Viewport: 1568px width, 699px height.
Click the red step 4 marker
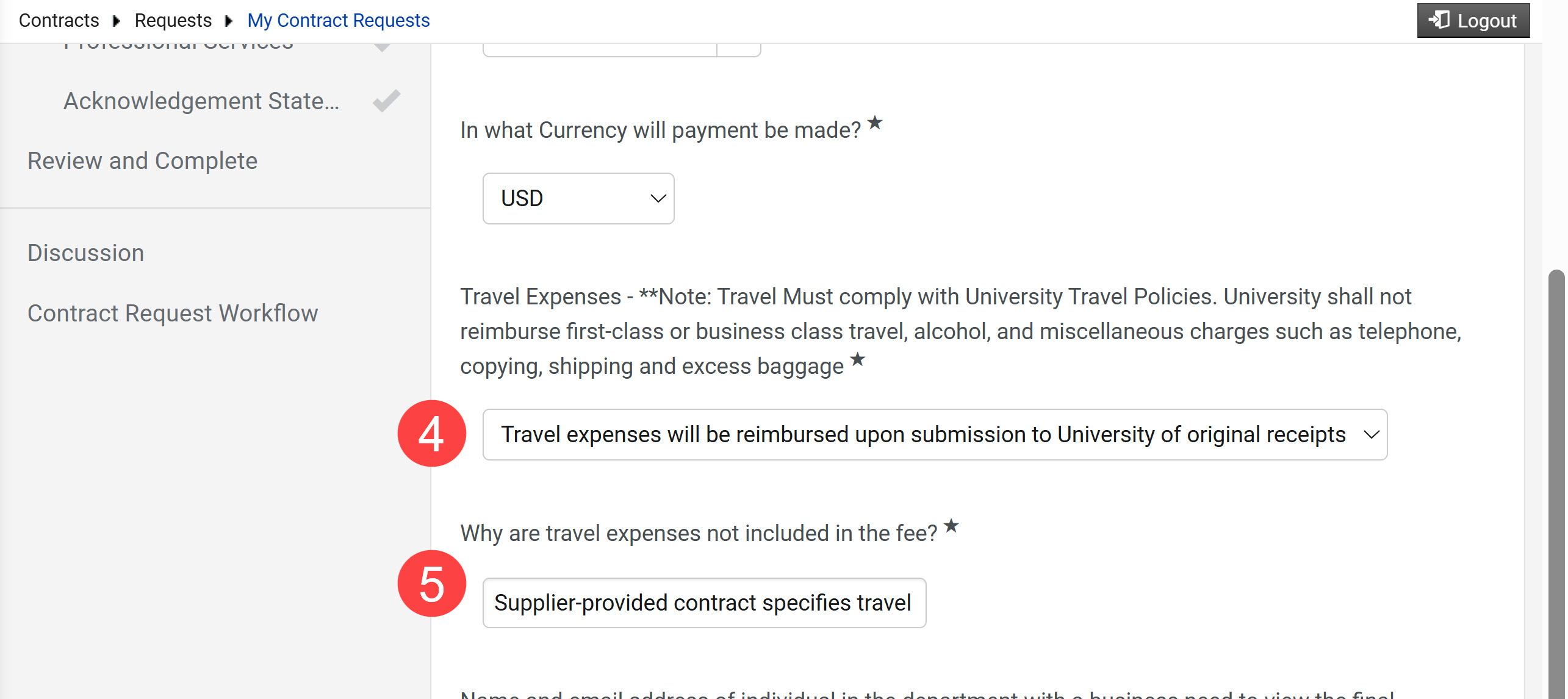click(x=432, y=434)
